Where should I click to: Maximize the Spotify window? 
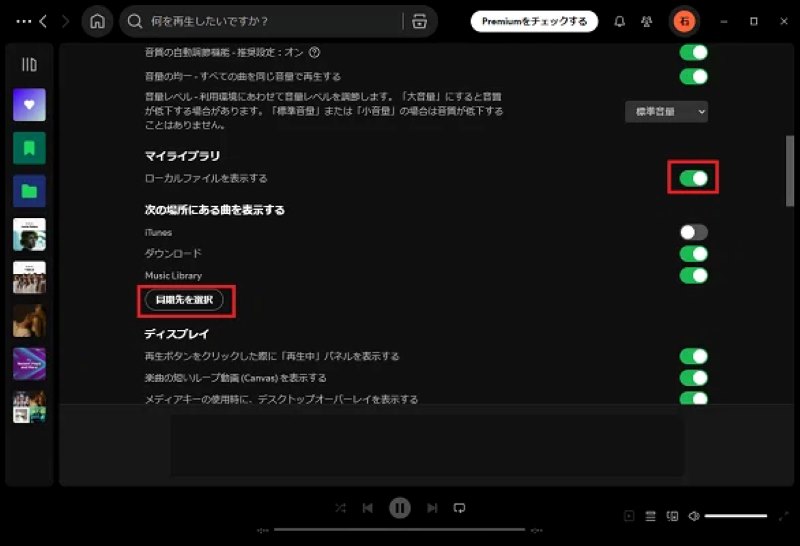coord(754,21)
